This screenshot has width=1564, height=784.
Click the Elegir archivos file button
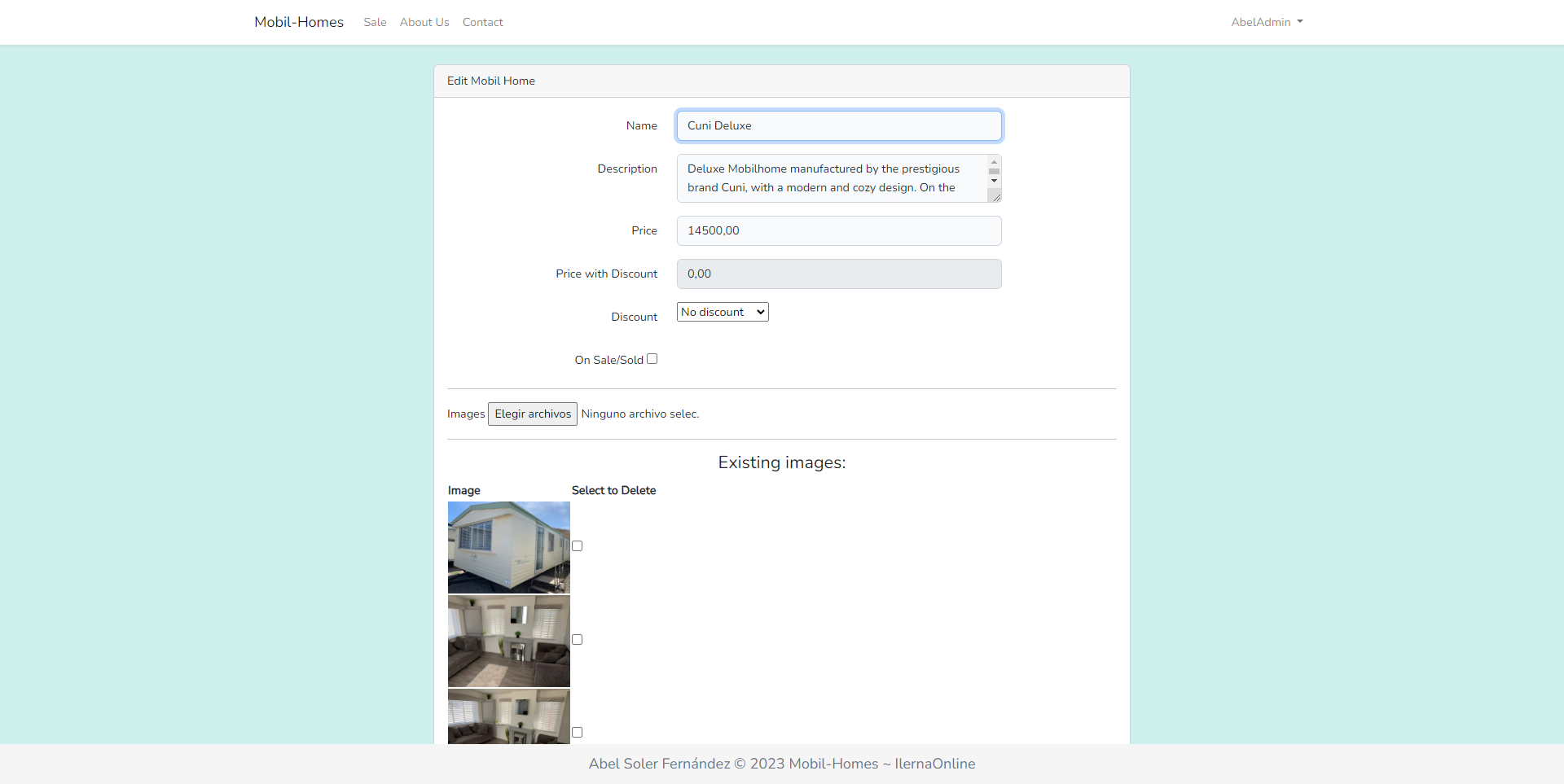[x=532, y=414]
